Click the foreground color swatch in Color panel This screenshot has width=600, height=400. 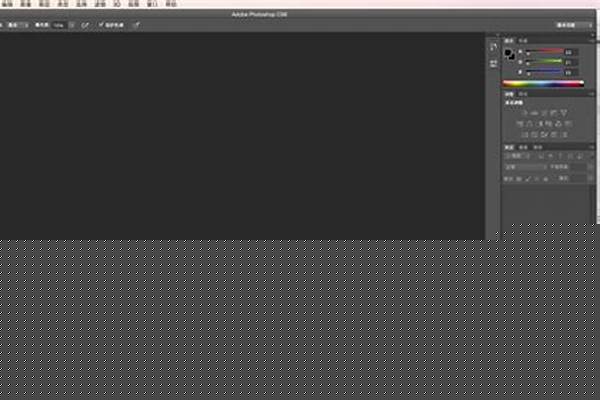508,52
